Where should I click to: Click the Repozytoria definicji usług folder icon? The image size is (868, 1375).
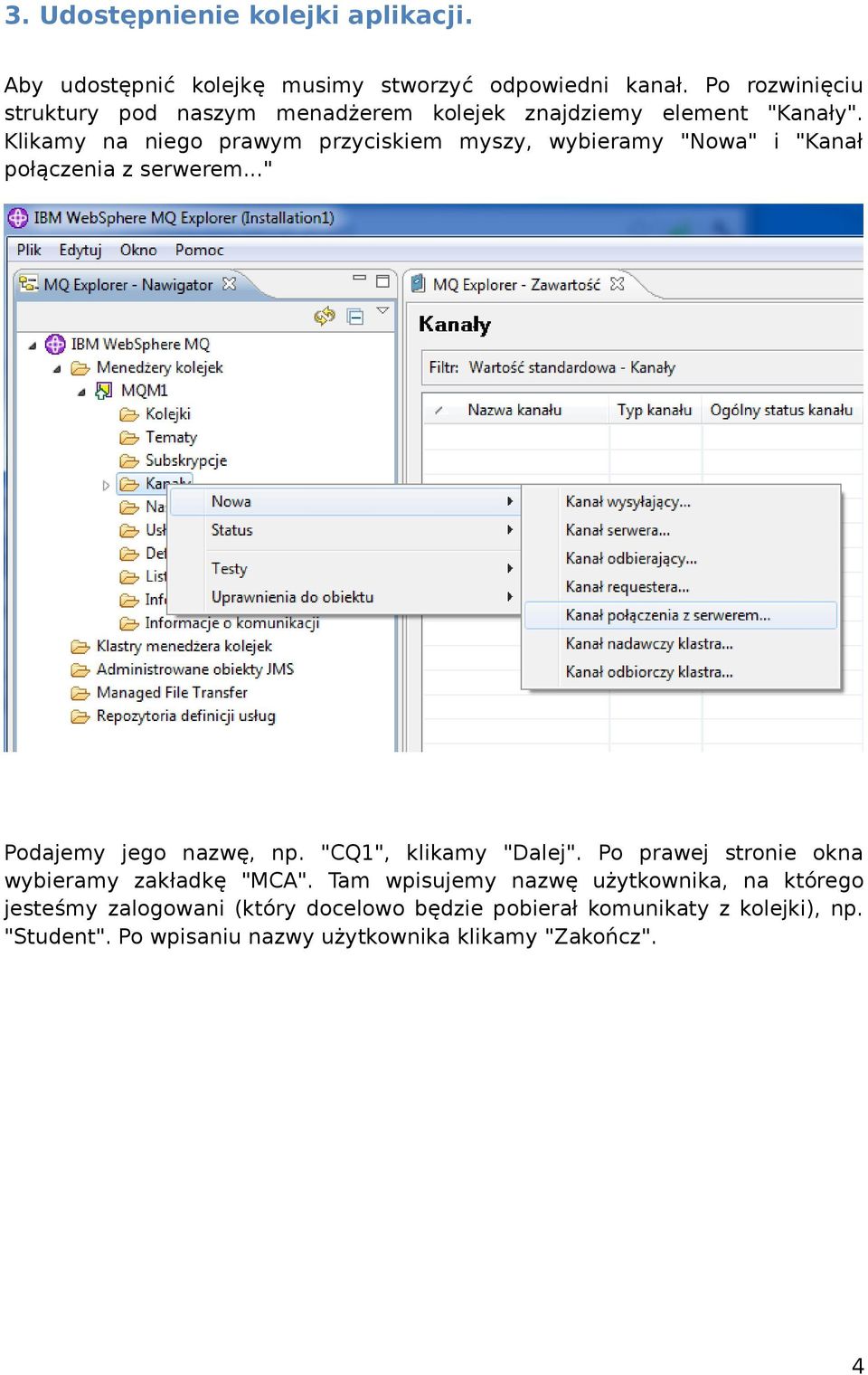(80, 716)
